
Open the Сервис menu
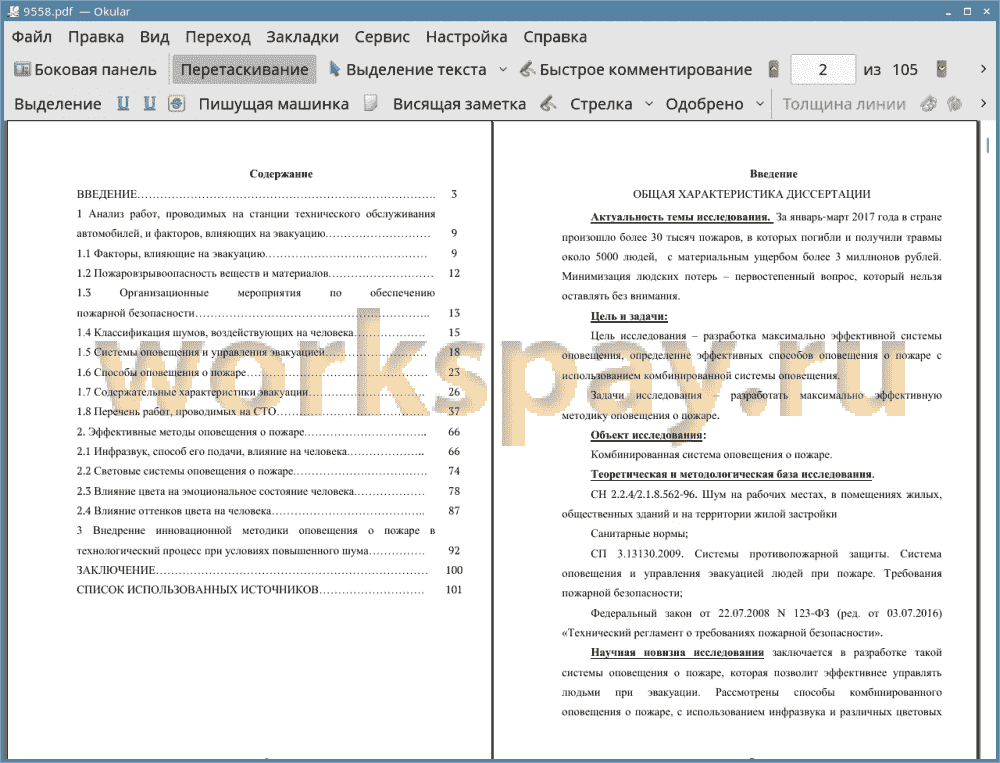[x=382, y=37]
